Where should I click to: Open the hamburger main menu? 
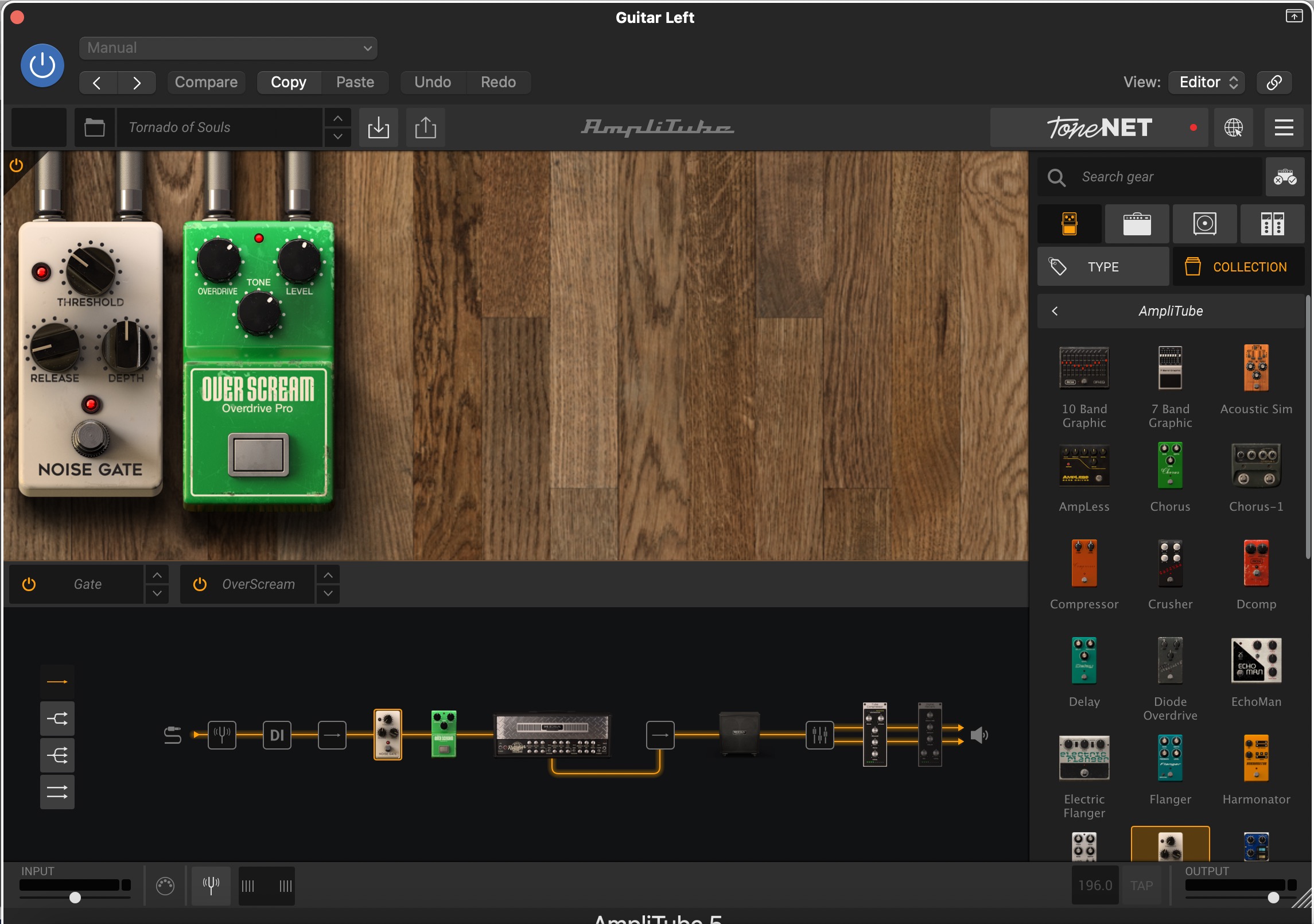[x=1284, y=127]
